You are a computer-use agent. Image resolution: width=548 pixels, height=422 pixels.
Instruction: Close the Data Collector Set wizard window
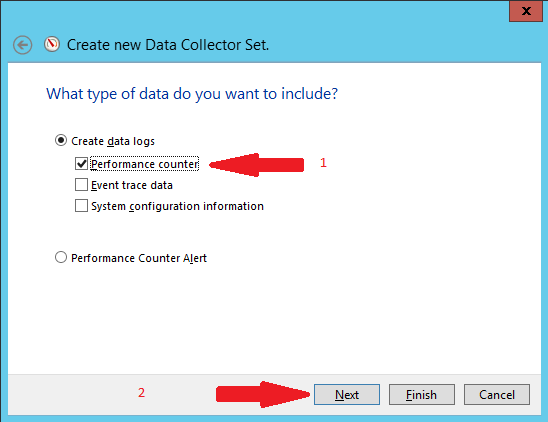tap(526, 11)
